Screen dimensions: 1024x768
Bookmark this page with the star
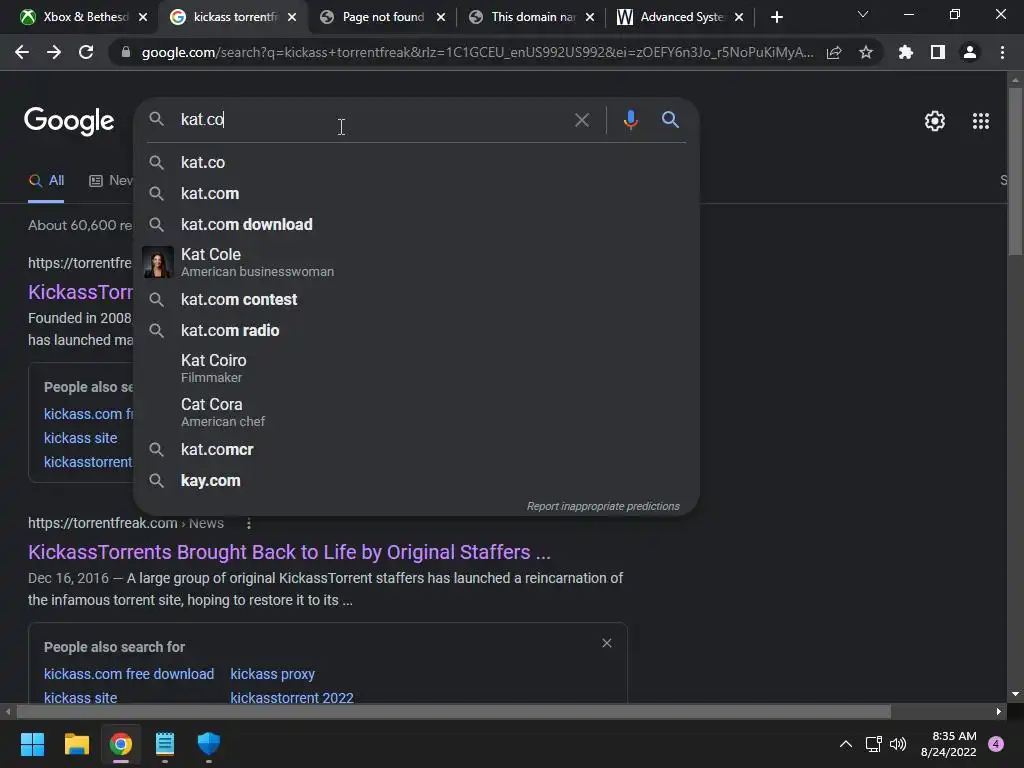pos(866,52)
